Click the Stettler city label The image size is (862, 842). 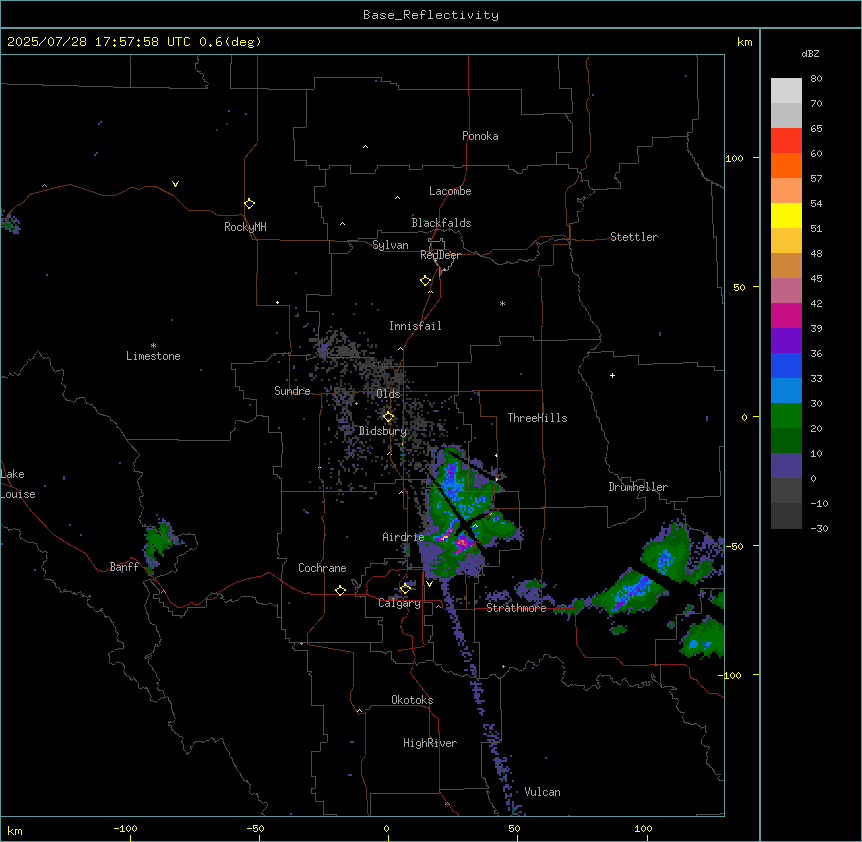tap(633, 237)
